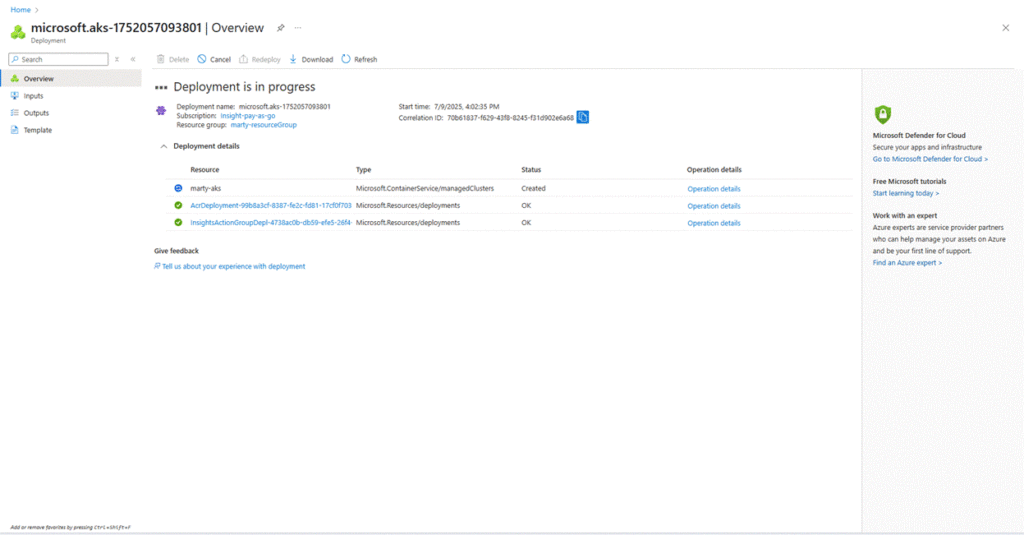Refresh the deployment status
The height and width of the screenshot is (535, 1024).
(x=359, y=60)
